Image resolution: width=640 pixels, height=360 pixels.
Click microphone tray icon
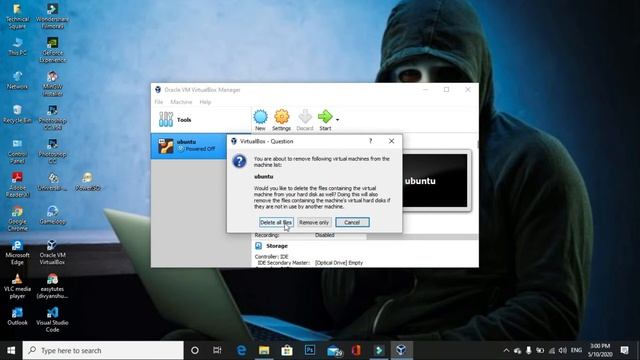pos(529,350)
